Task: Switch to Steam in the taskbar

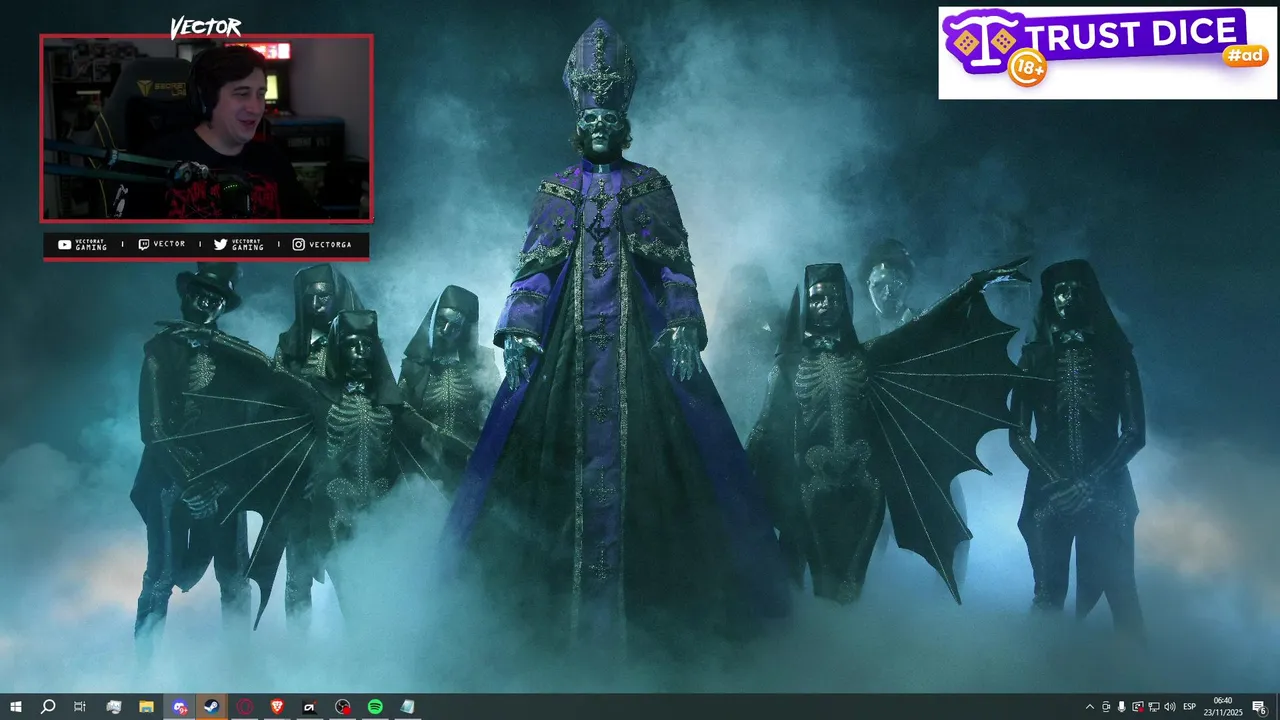Action: click(x=212, y=707)
